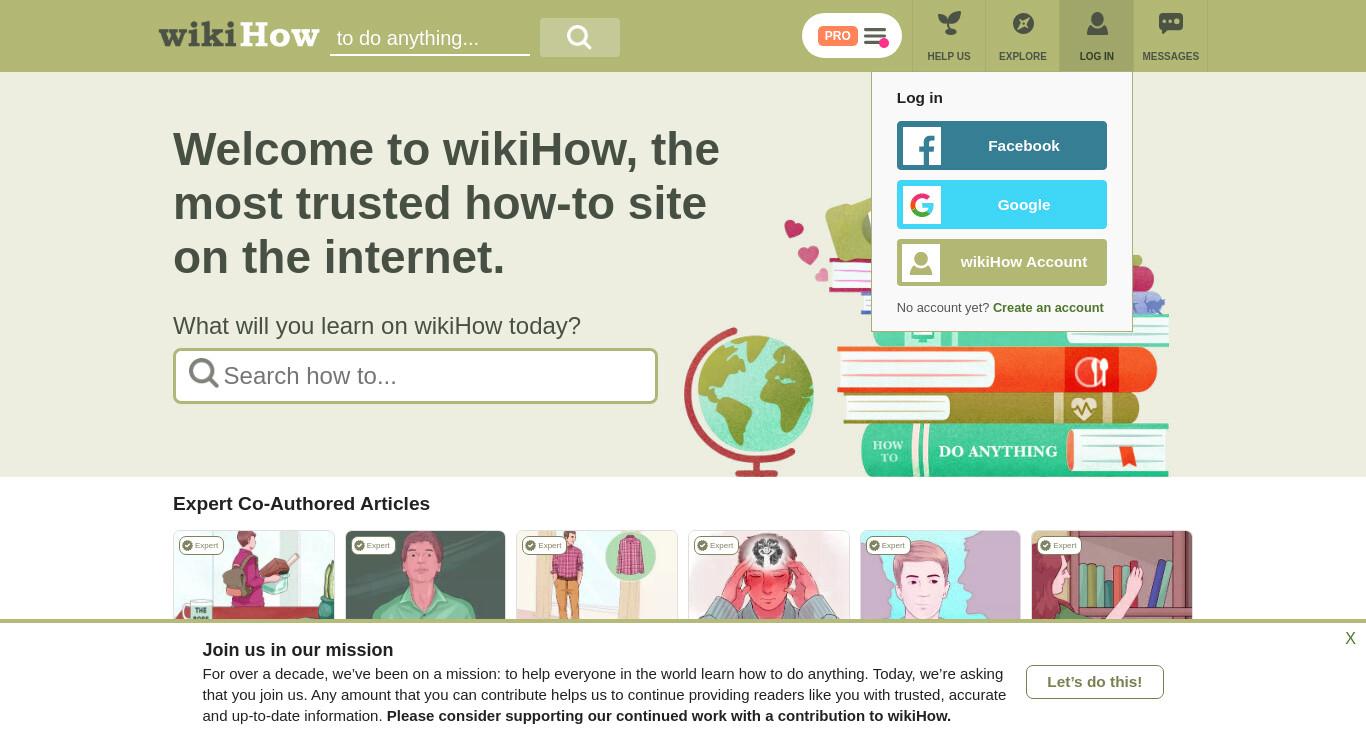This screenshot has width=1366, height=741.
Task: Open the expert article with bookshelf illustration
Action: coord(1112,576)
